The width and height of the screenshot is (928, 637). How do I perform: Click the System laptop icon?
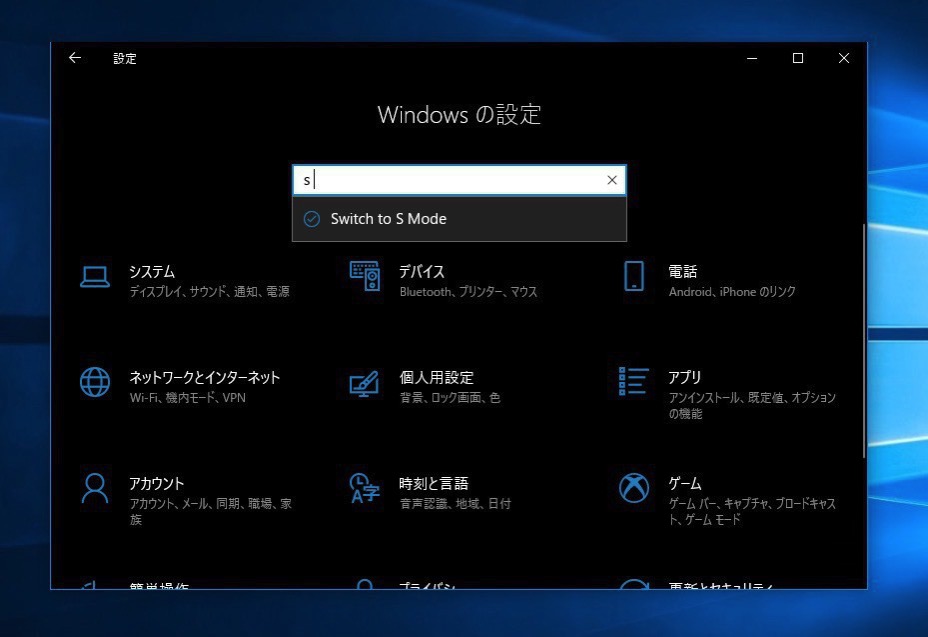tap(95, 276)
